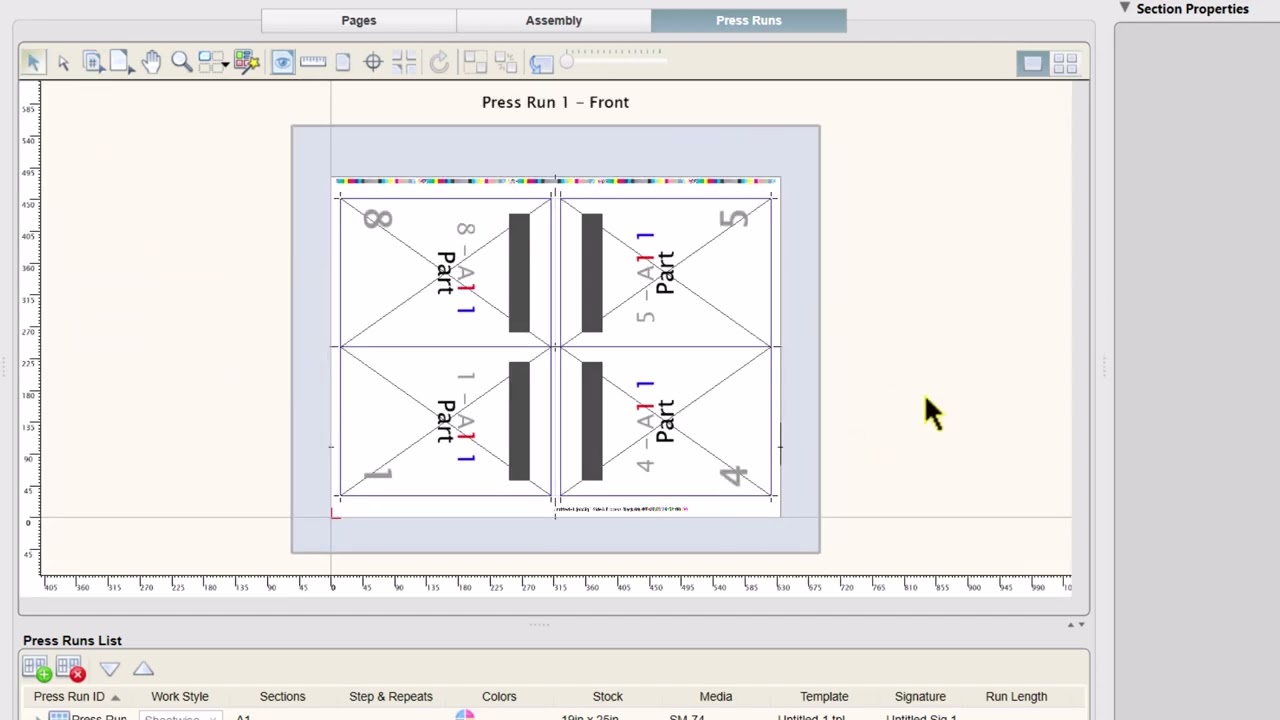Toggle the preview eye button
1280x720 pixels.
click(x=283, y=62)
